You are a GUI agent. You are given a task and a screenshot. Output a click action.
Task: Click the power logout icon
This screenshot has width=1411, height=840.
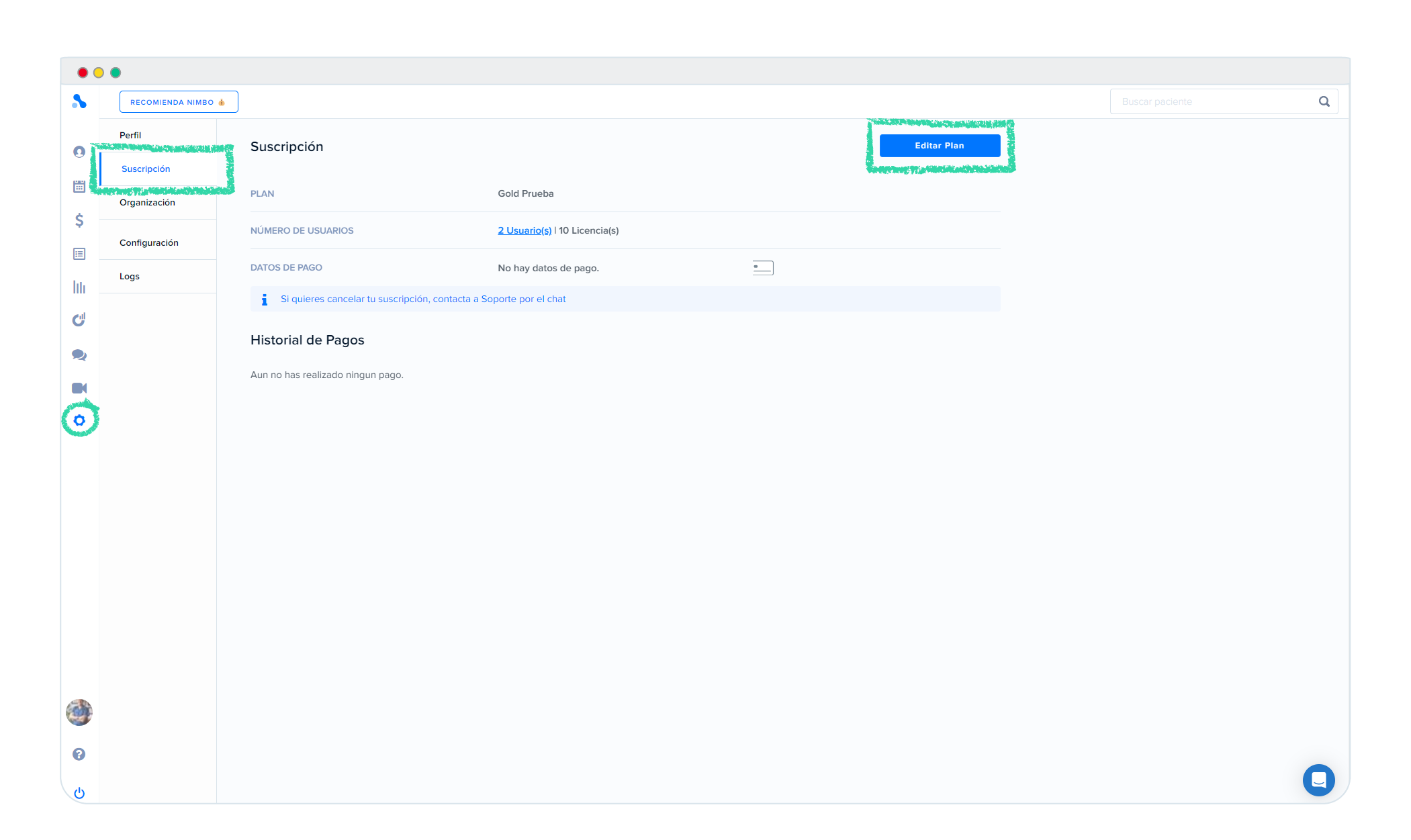79,793
